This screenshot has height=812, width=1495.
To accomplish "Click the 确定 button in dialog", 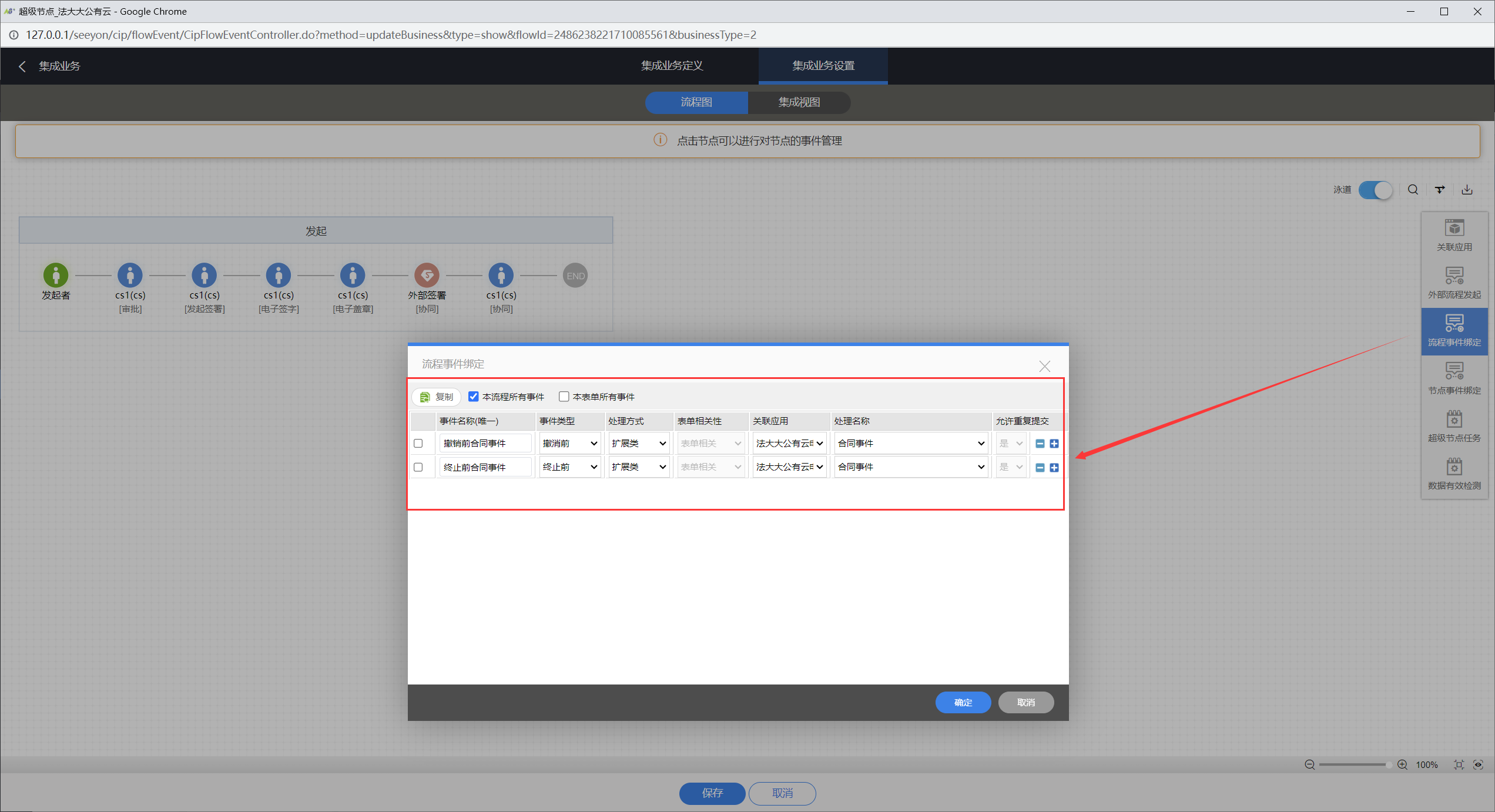I will tap(963, 702).
